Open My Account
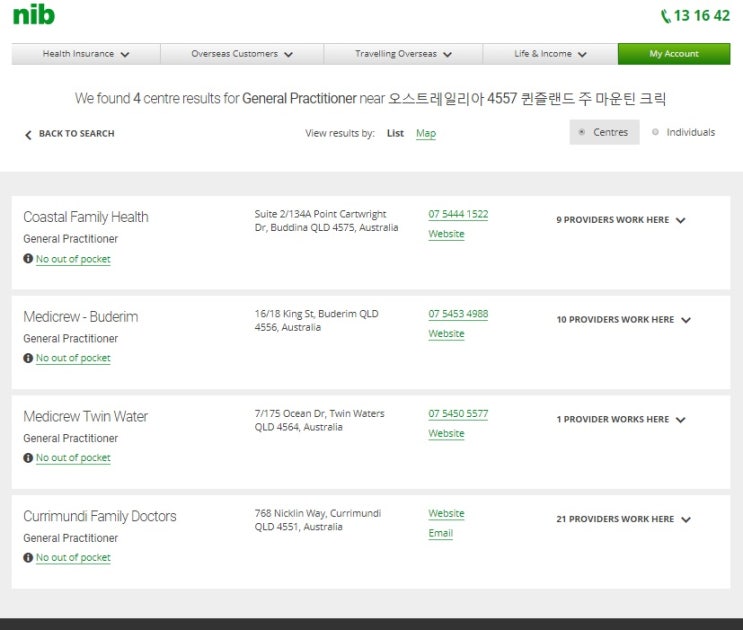Image resolution: width=743 pixels, height=630 pixels. [674, 54]
